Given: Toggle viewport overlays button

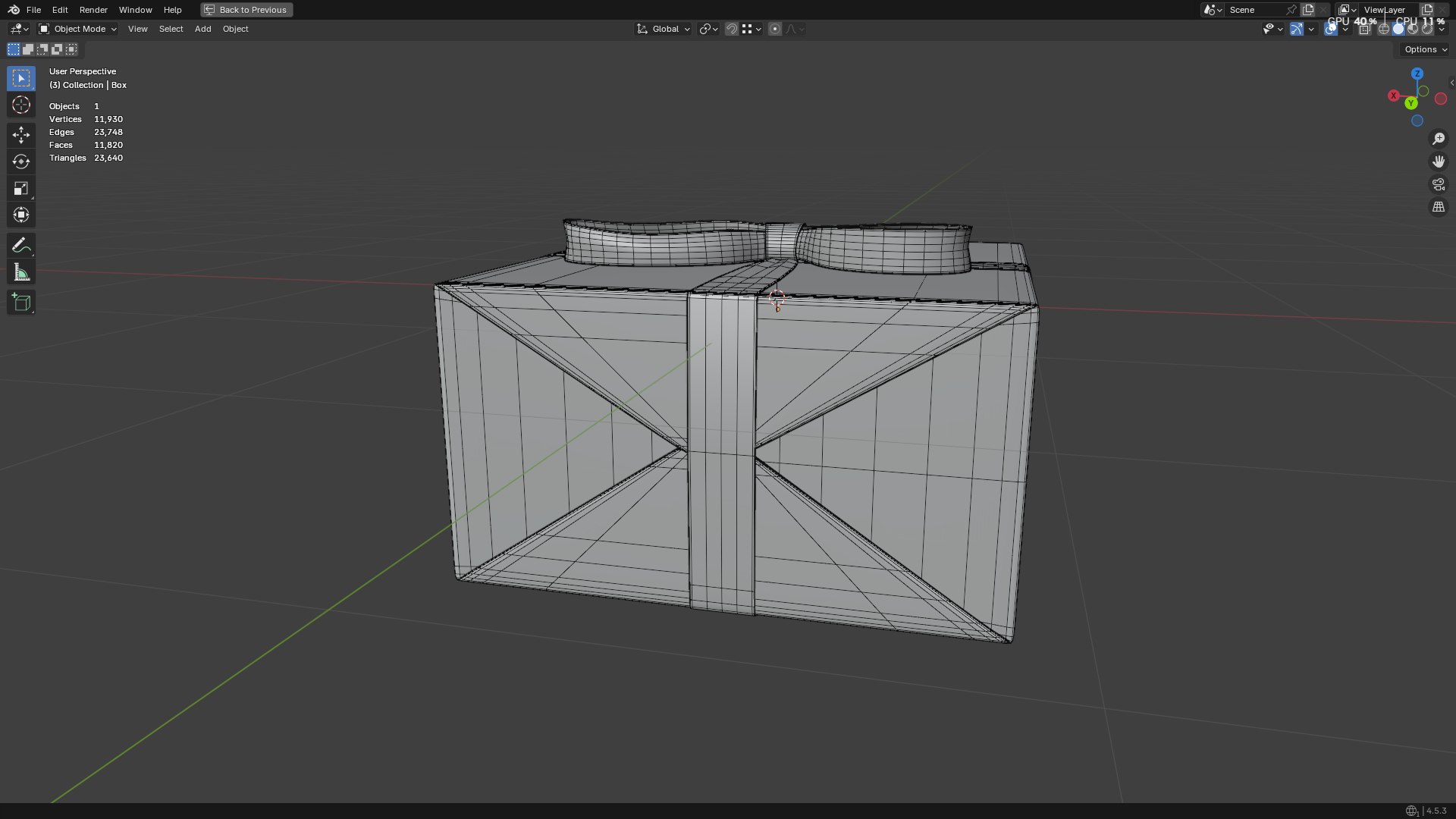Looking at the screenshot, I should pyautogui.click(x=1331, y=29).
